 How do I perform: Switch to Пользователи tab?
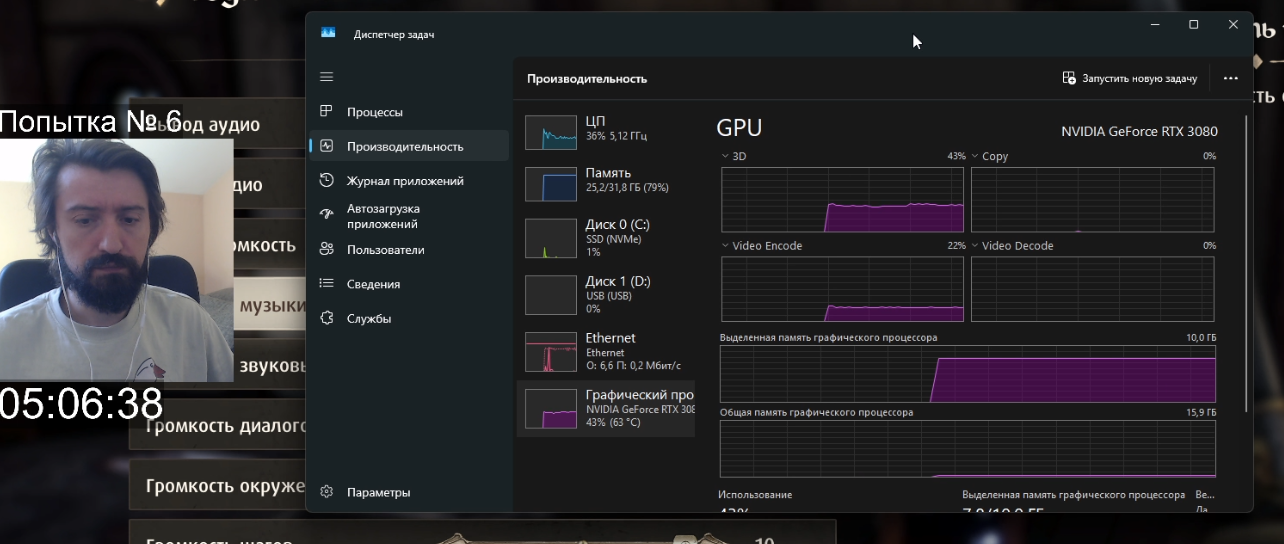click(x=409, y=250)
